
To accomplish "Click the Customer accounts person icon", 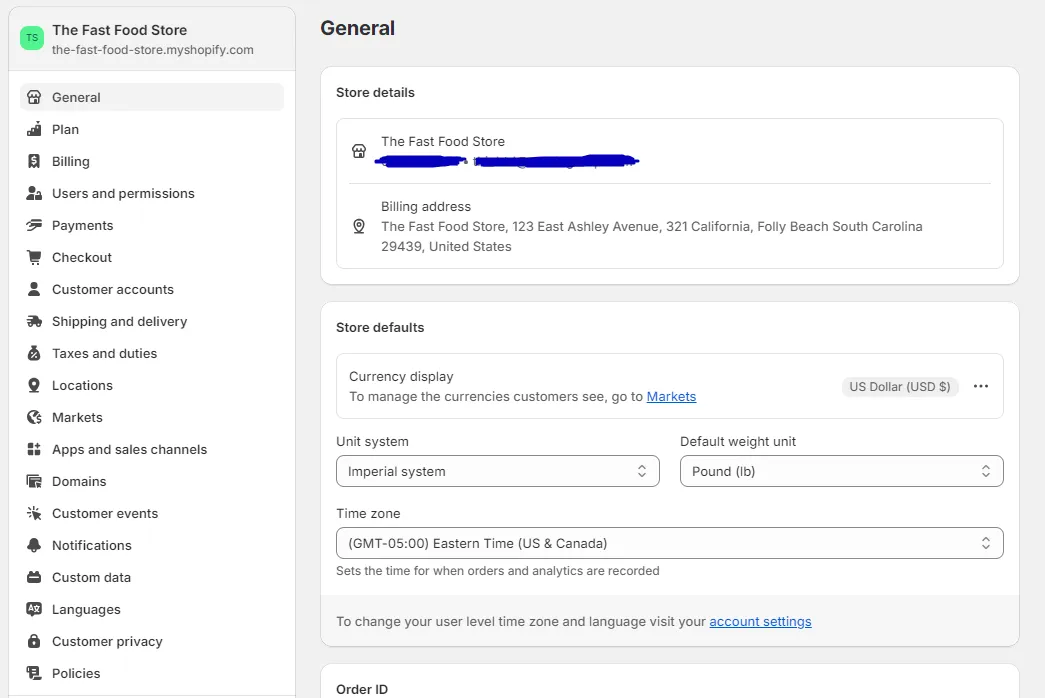I will (34, 289).
